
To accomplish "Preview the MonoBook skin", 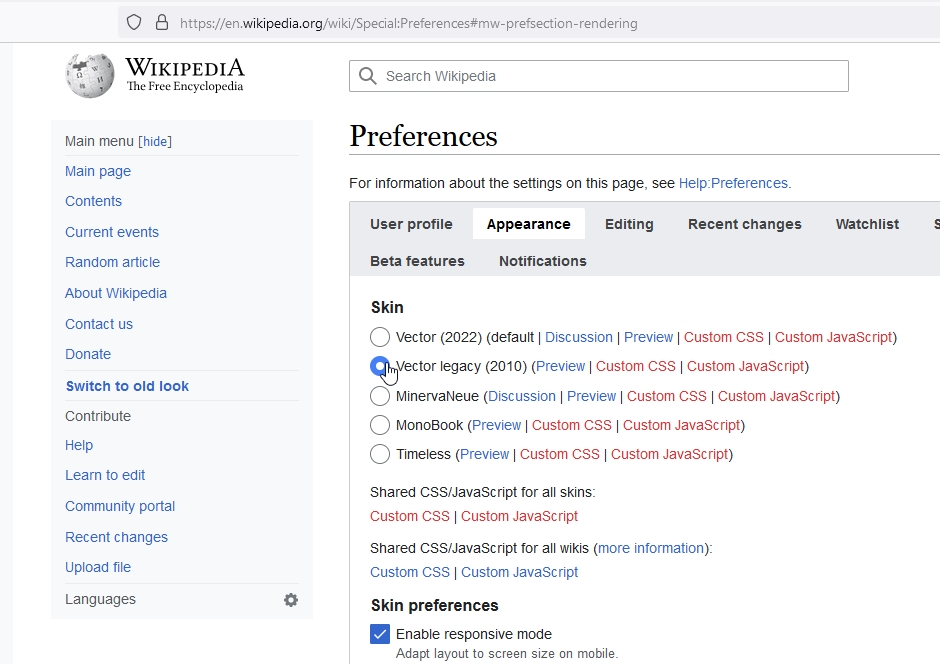I will click(496, 424).
